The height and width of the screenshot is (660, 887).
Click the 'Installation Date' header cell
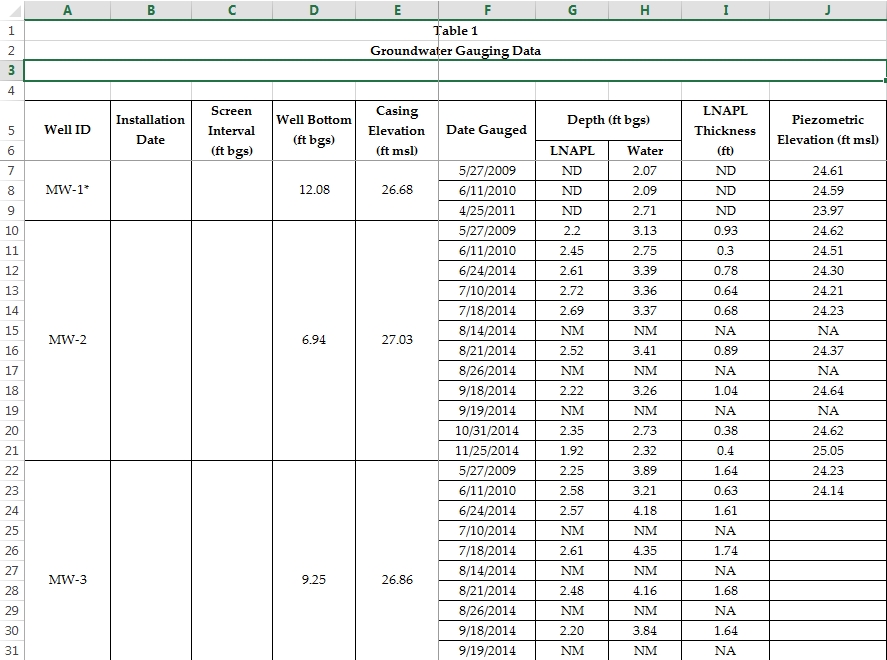click(x=151, y=130)
